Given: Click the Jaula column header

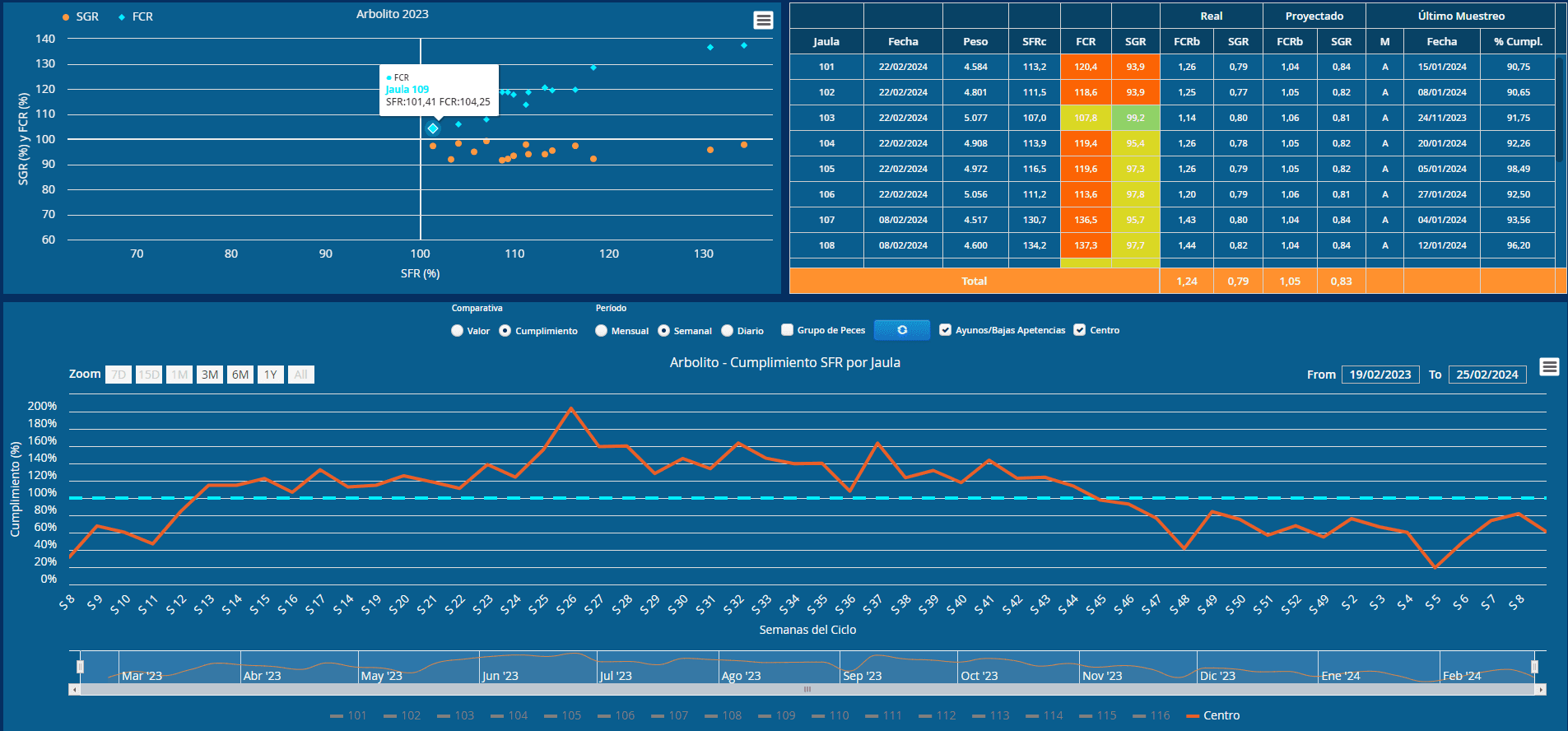Looking at the screenshot, I should (826, 41).
